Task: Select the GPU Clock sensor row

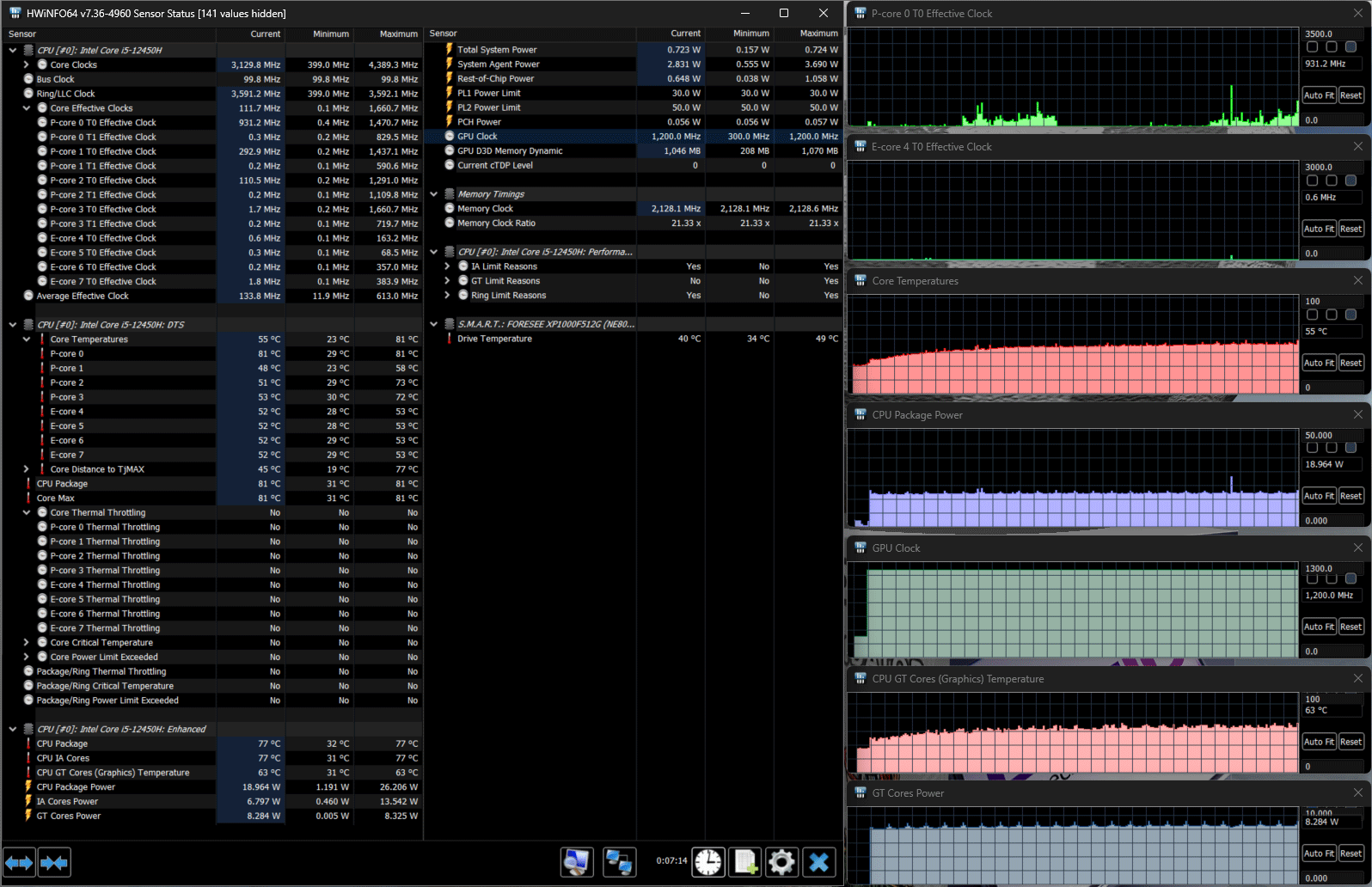Action: pos(634,137)
